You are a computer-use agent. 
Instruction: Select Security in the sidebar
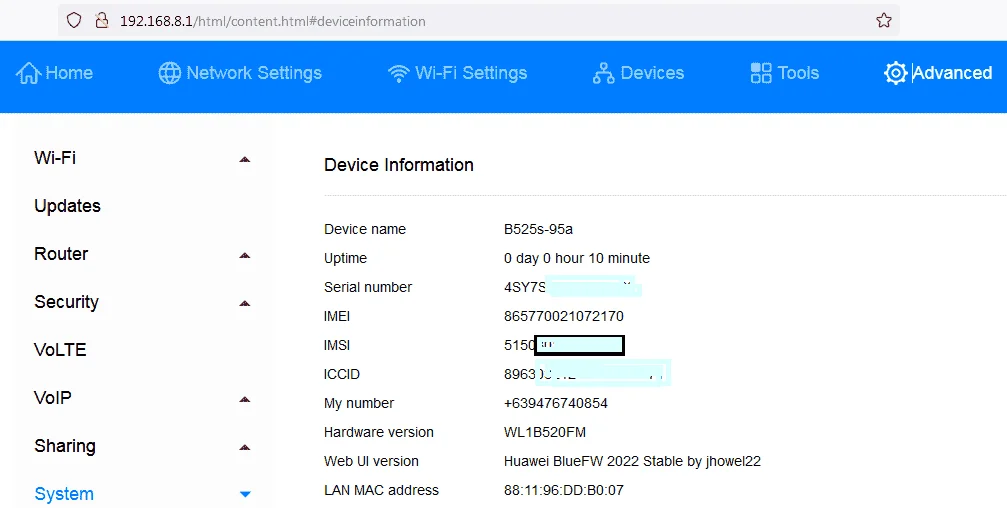[66, 302]
